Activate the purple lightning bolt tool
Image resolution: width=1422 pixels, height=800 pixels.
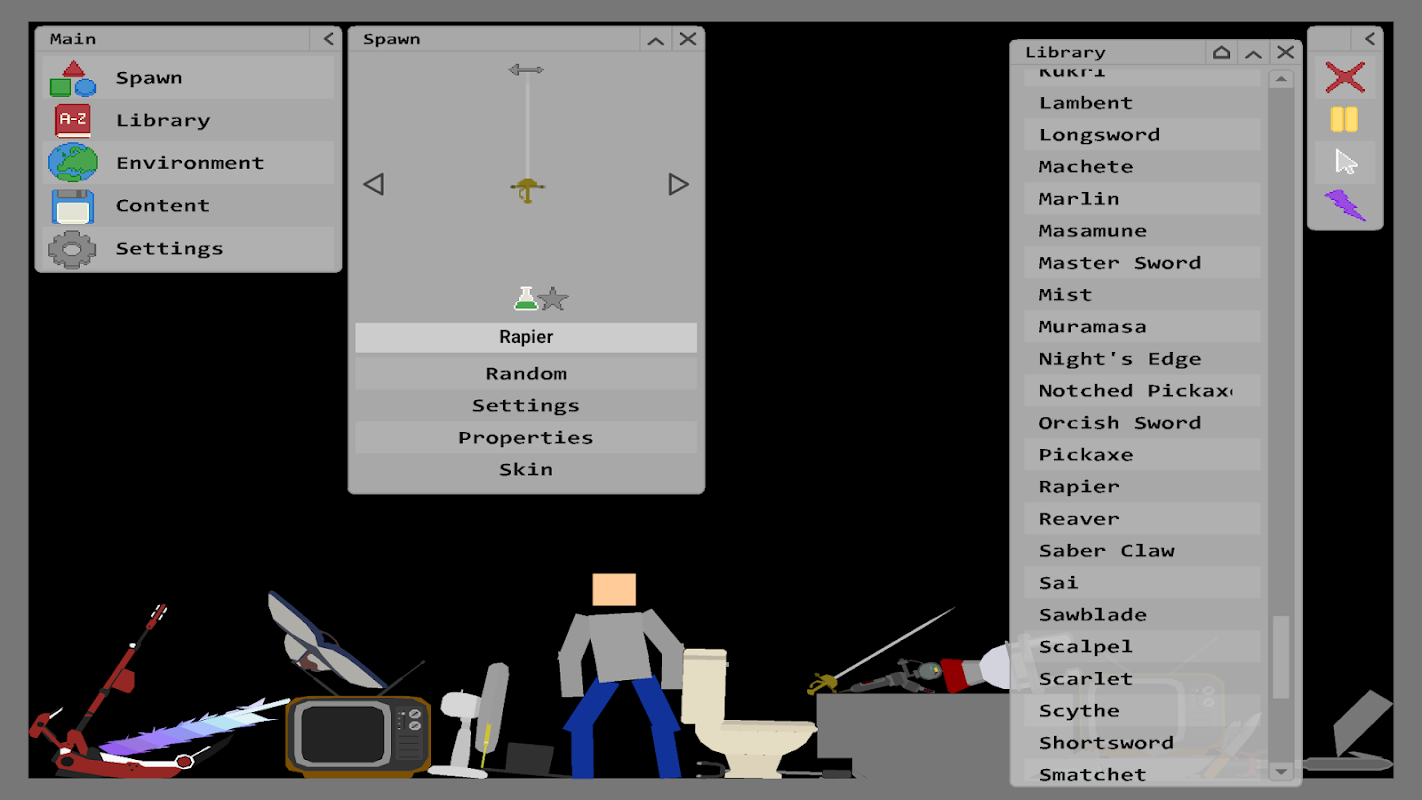pyautogui.click(x=1345, y=205)
